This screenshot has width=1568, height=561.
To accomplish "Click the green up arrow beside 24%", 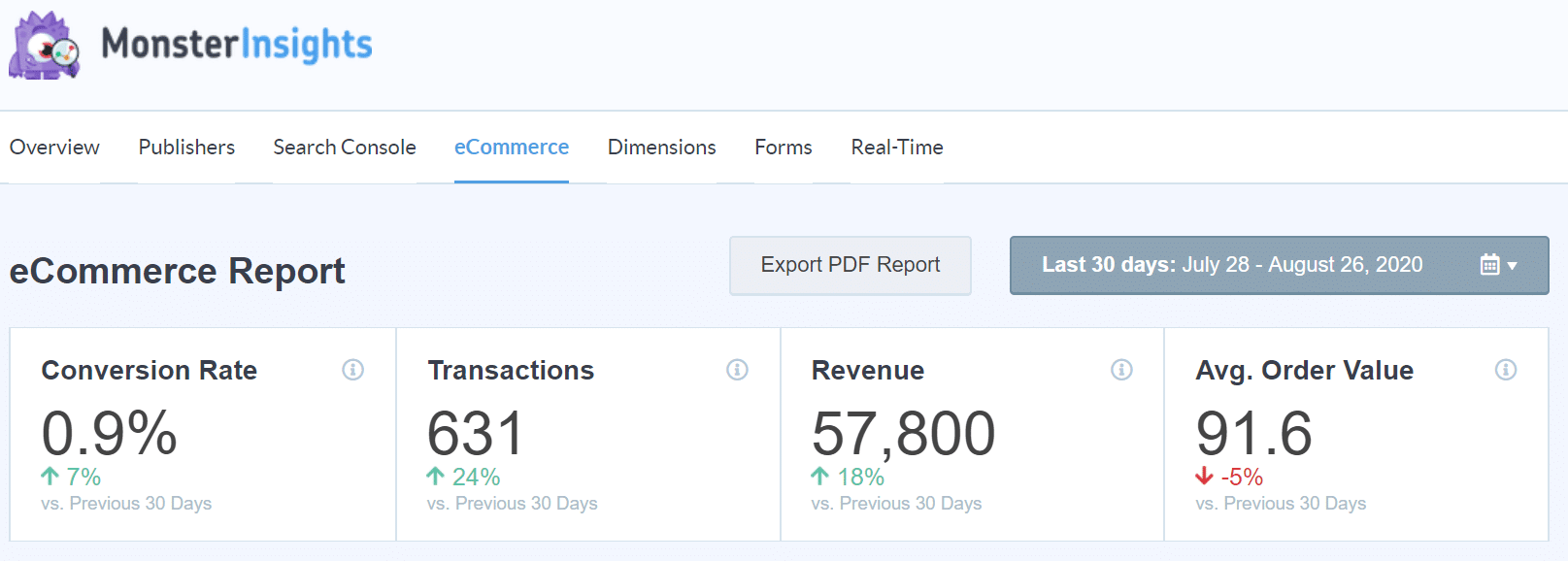I will [x=435, y=477].
